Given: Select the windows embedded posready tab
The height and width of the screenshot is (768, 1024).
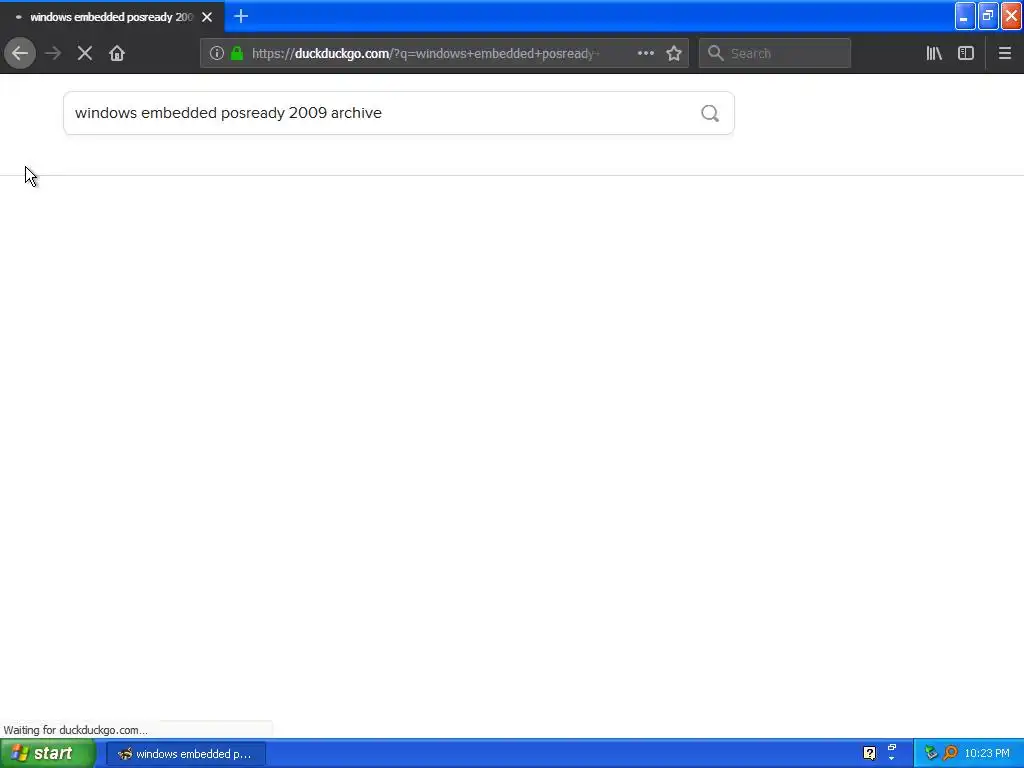Looking at the screenshot, I should 112,17.
